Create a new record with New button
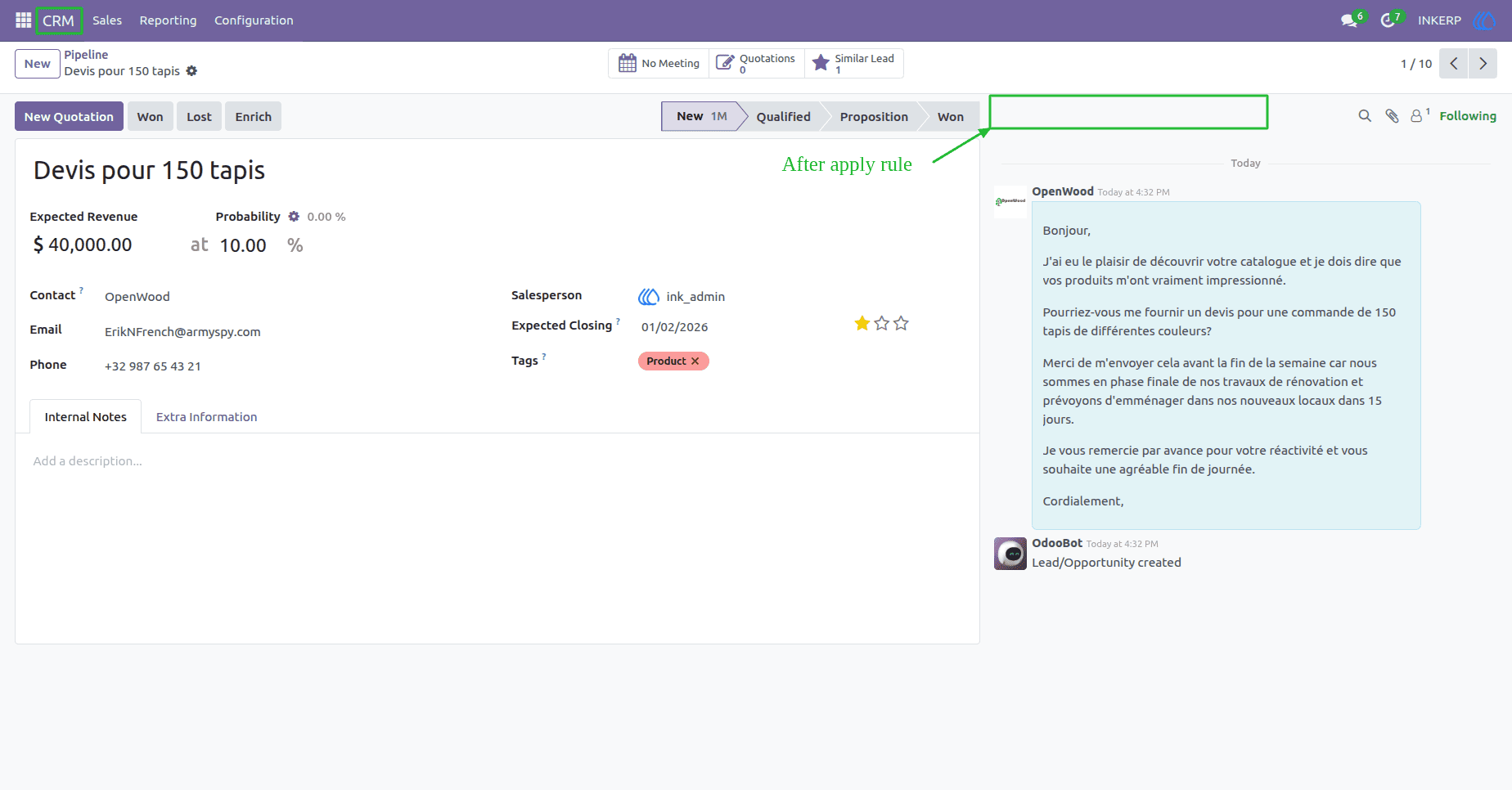The width and height of the screenshot is (1512, 790). tap(38, 64)
